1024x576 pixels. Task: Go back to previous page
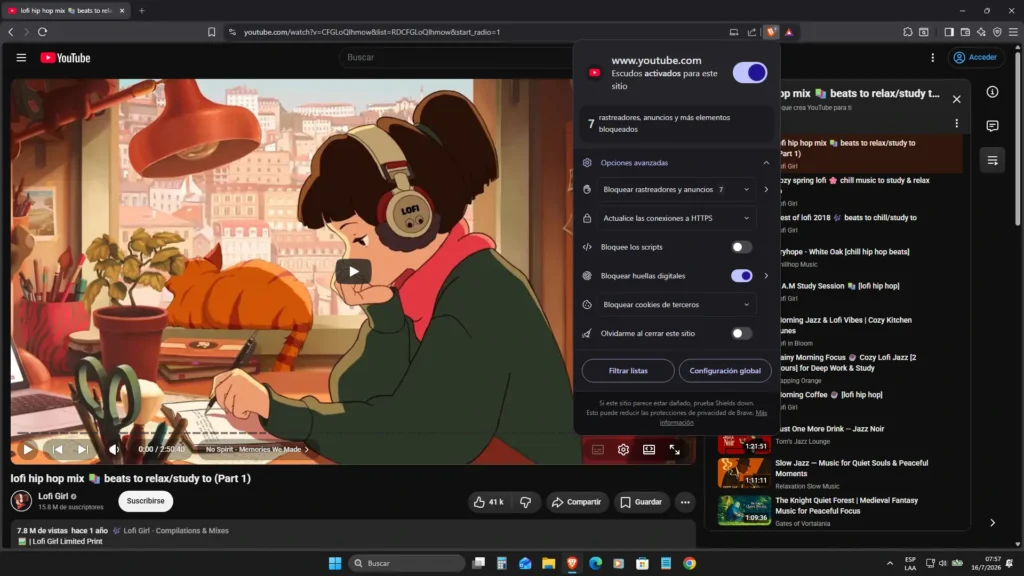[x=10, y=32]
